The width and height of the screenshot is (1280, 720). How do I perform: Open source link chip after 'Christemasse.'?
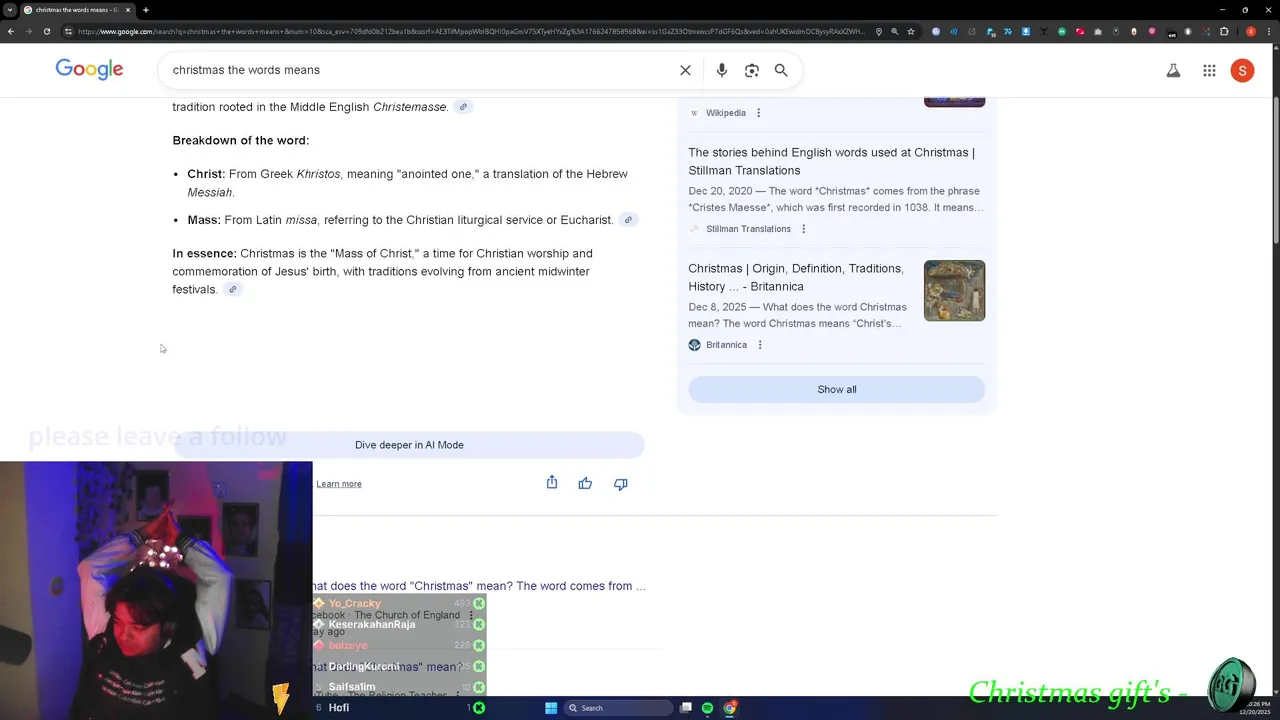(463, 107)
